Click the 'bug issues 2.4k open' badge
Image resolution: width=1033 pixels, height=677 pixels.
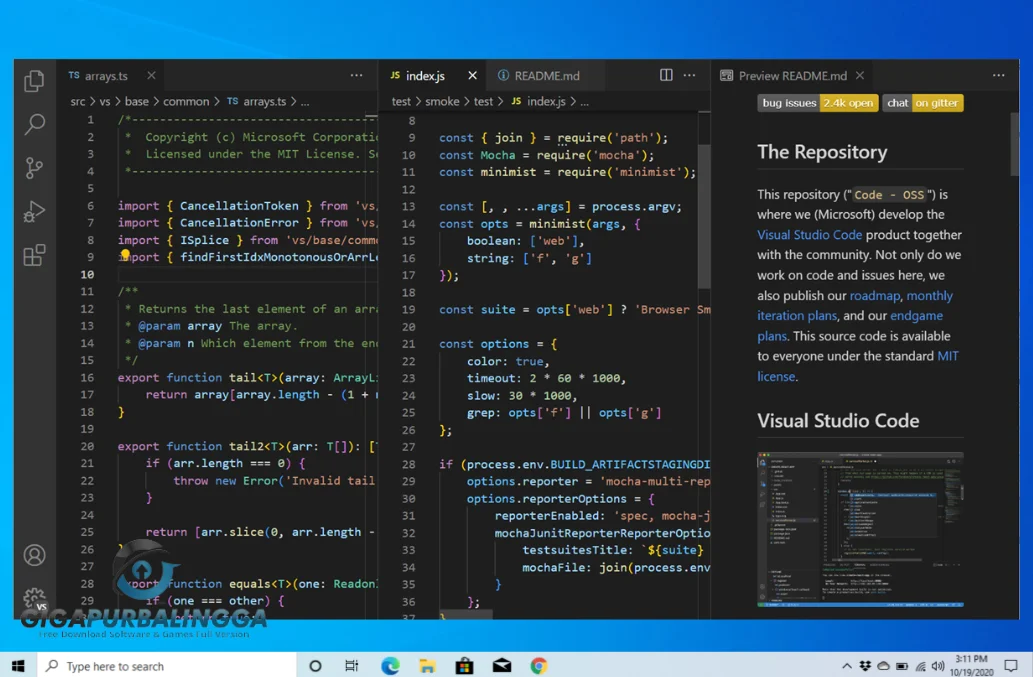click(x=817, y=103)
